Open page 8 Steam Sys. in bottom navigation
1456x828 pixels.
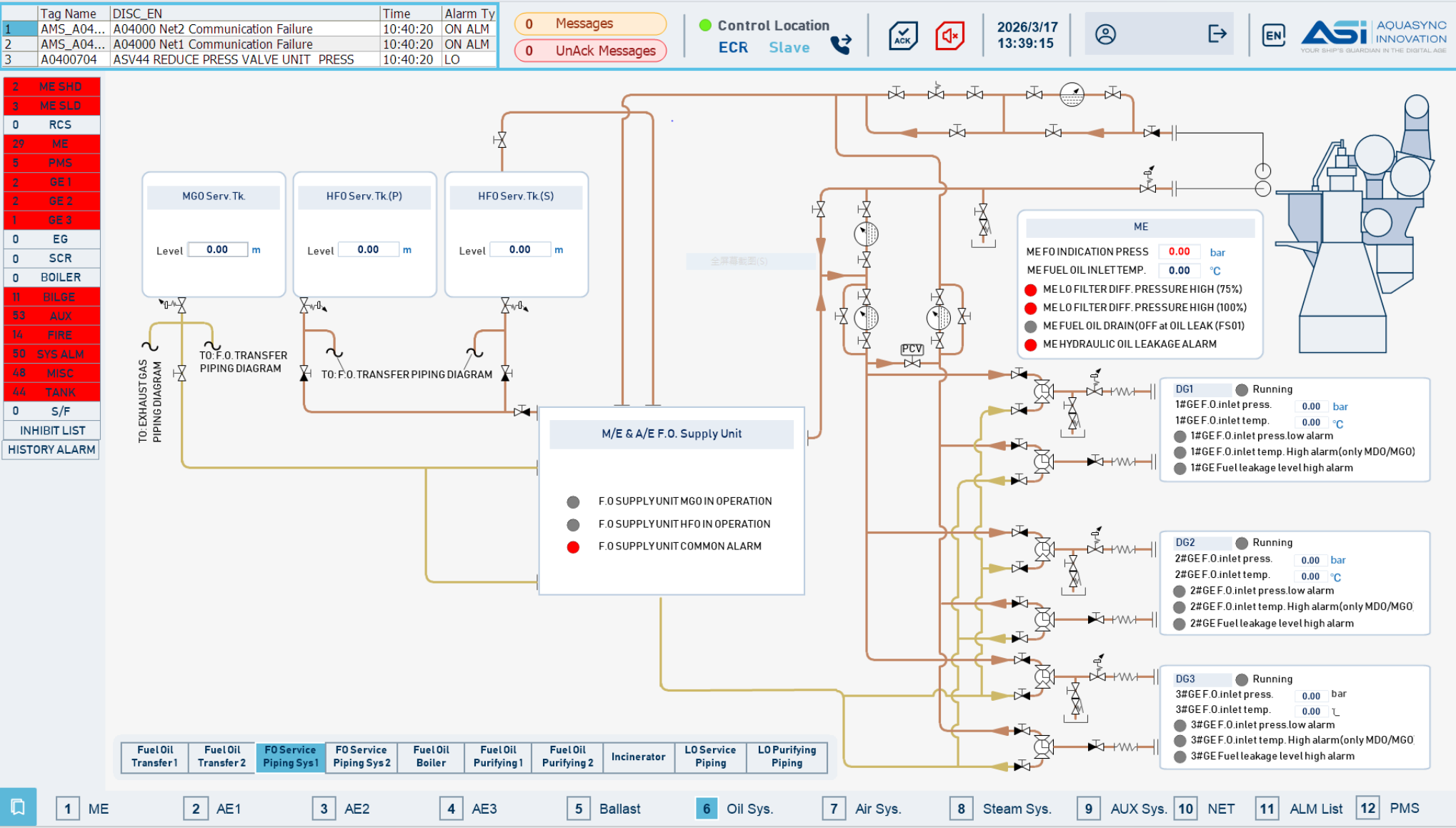click(1001, 809)
